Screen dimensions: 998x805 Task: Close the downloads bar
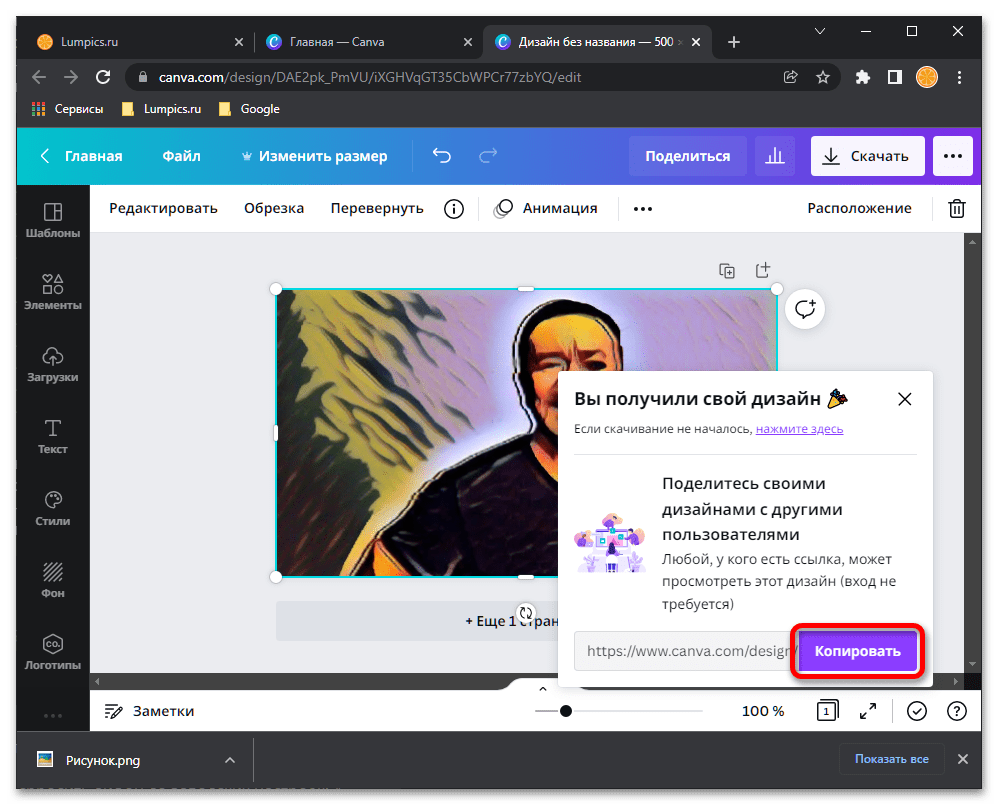coord(962,759)
